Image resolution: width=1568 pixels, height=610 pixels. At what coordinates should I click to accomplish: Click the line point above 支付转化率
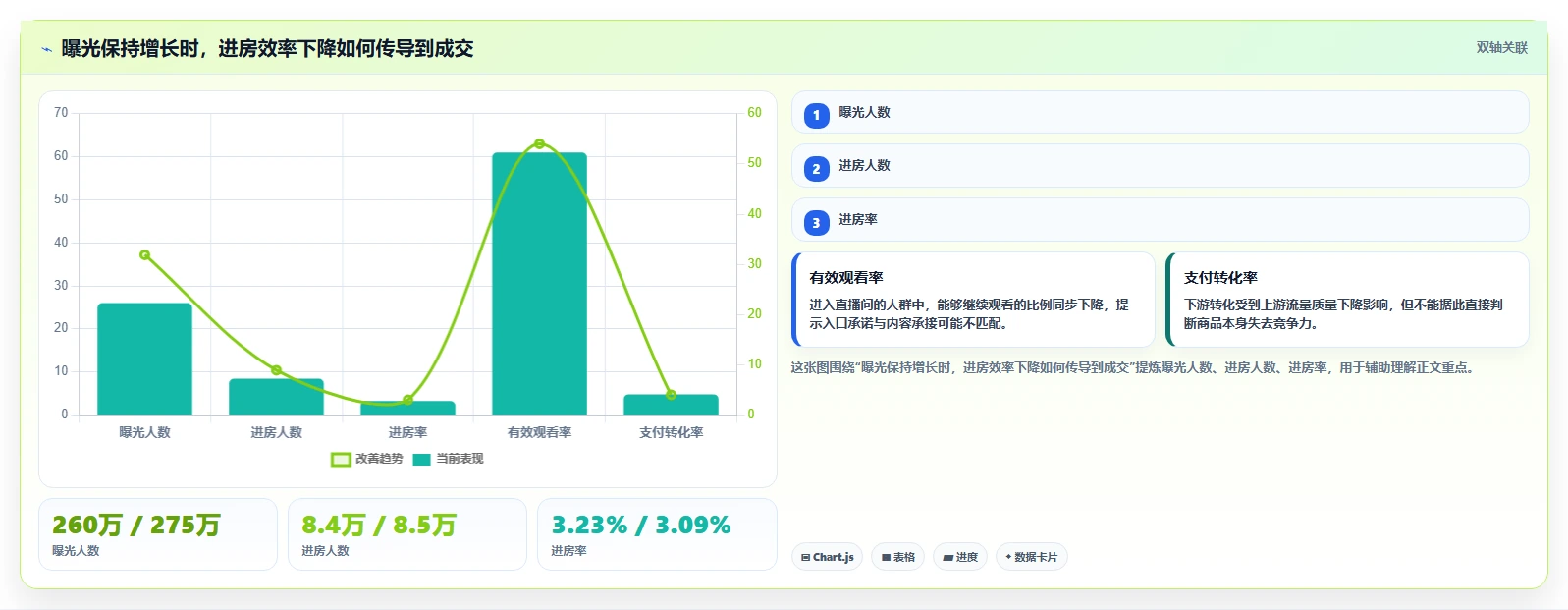tap(671, 395)
